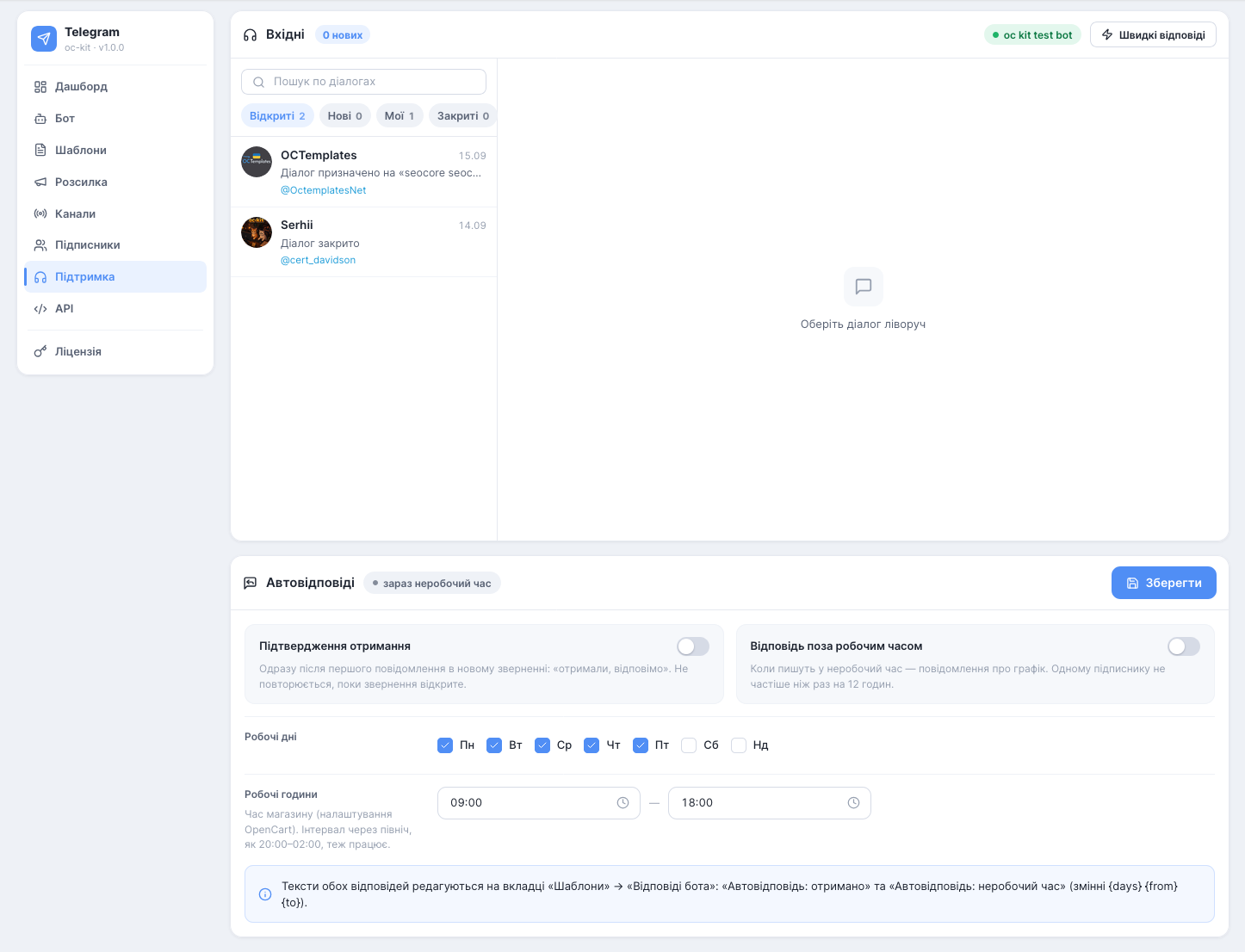This screenshot has width=1245, height=952.
Task: Check the Нд working day checkbox
Action: pyautogui.click(x=739, y=745)
